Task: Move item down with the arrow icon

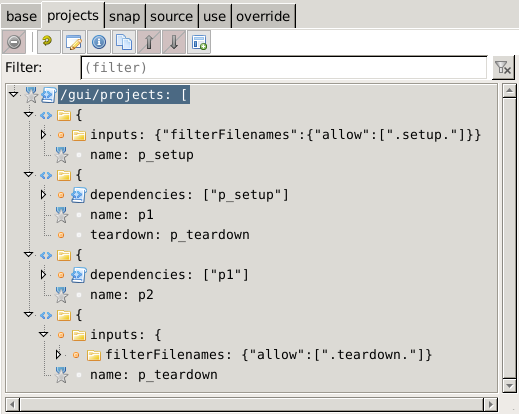Action: pos(174,42)
